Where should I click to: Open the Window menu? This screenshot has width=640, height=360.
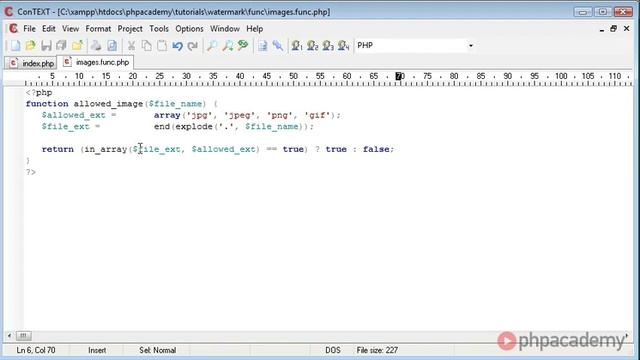[x=225, y=29]
